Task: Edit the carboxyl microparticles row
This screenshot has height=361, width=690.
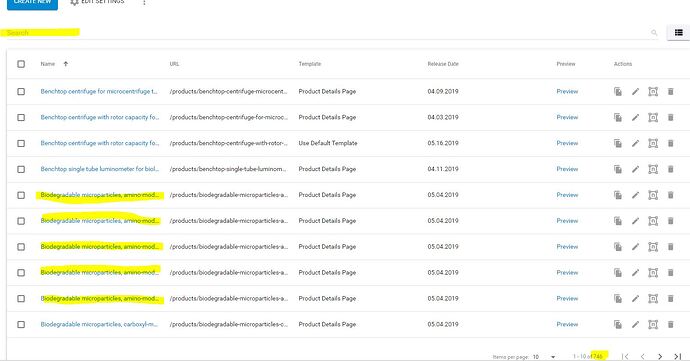Action: click(x=635, y=324)
